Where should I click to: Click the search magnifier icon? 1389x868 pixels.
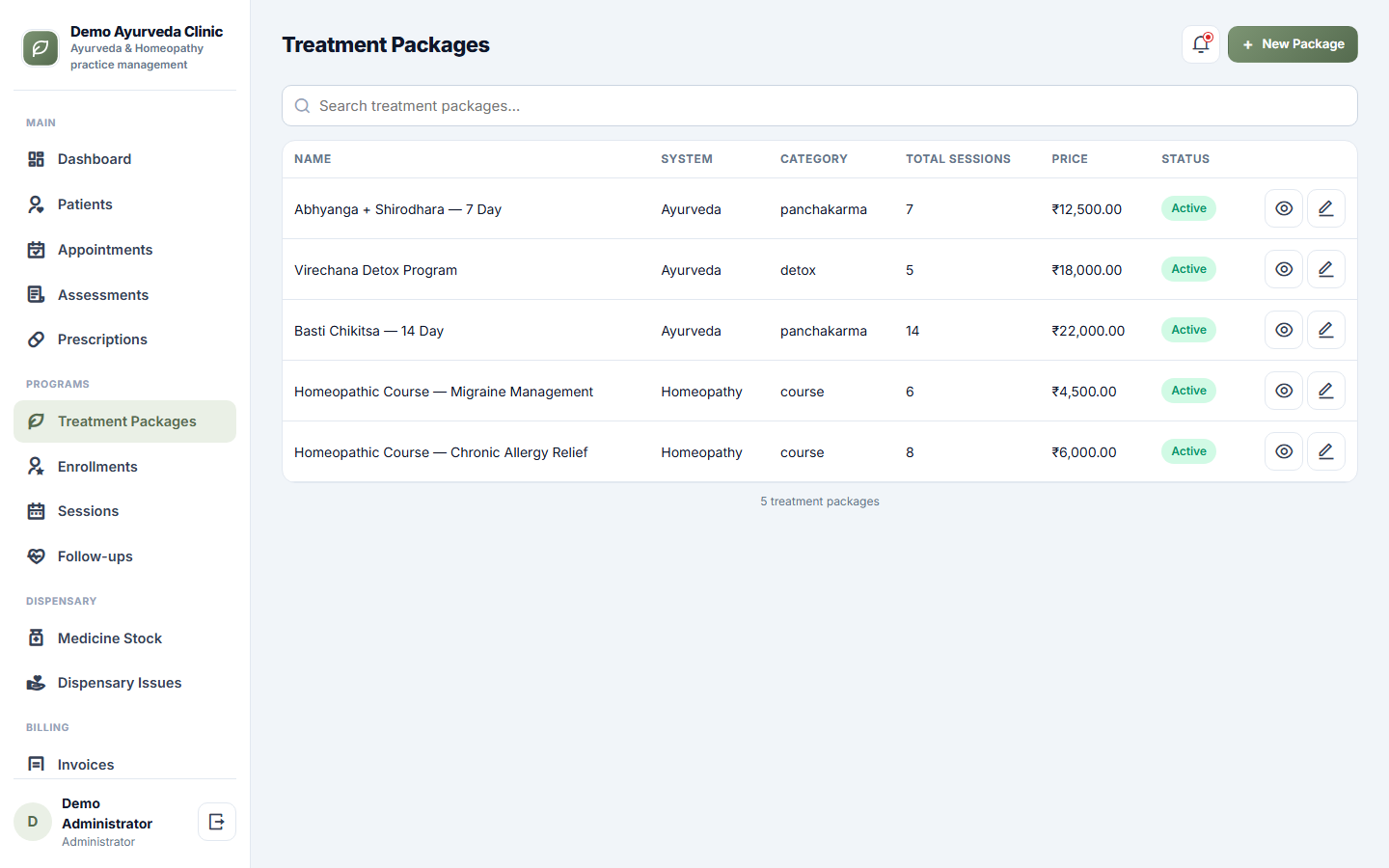[302, 106]
